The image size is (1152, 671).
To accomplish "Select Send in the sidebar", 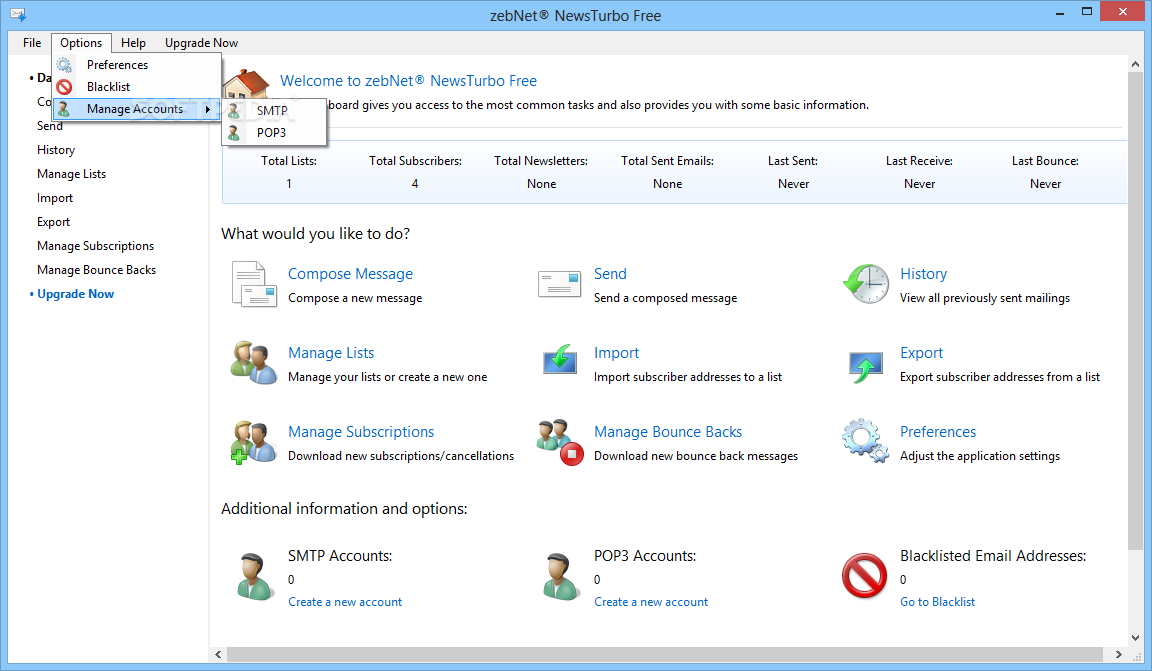I will click(x=50, y=126).
